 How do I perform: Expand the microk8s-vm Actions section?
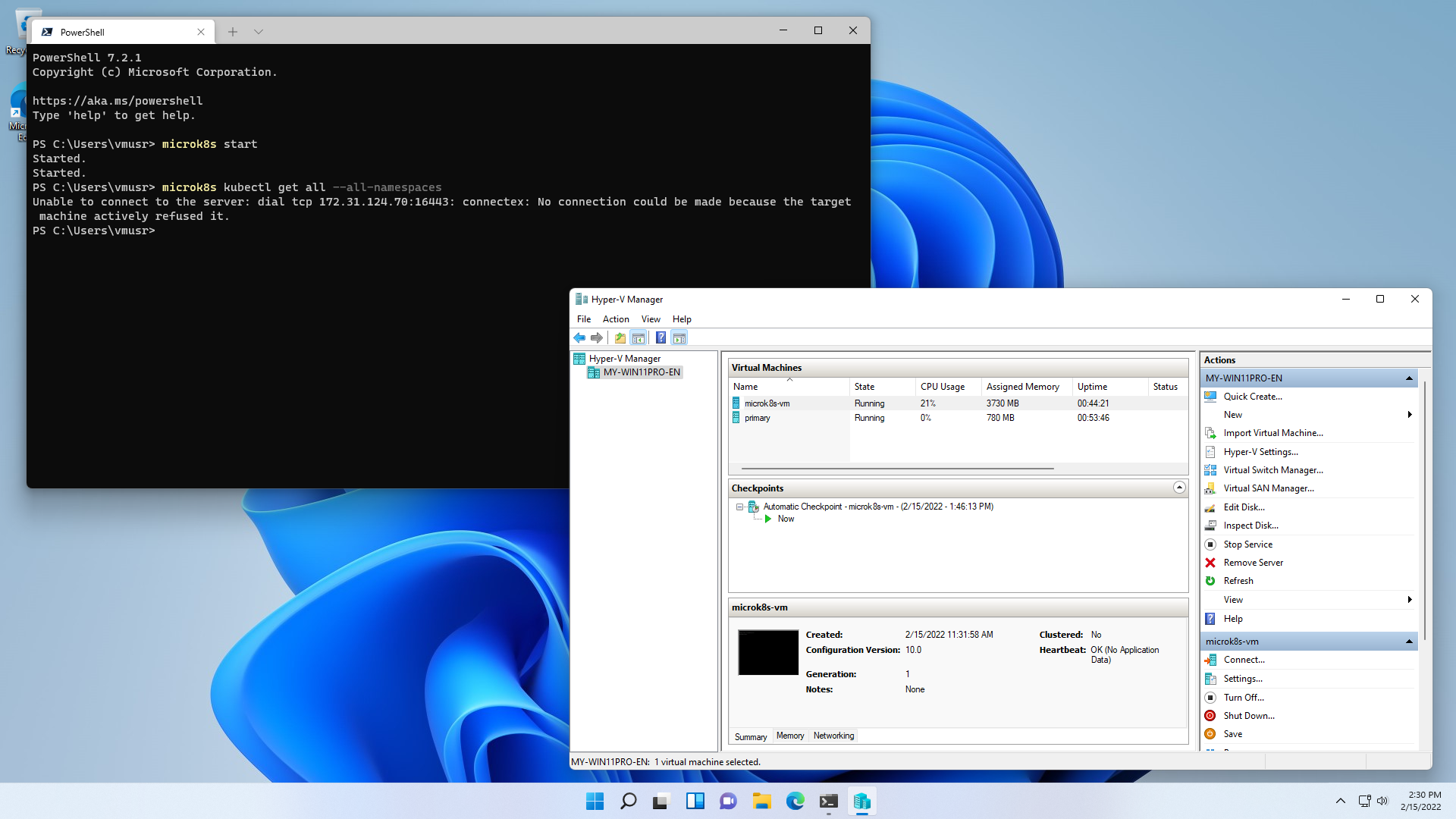pyautogui.click(x=1408, y=640)
